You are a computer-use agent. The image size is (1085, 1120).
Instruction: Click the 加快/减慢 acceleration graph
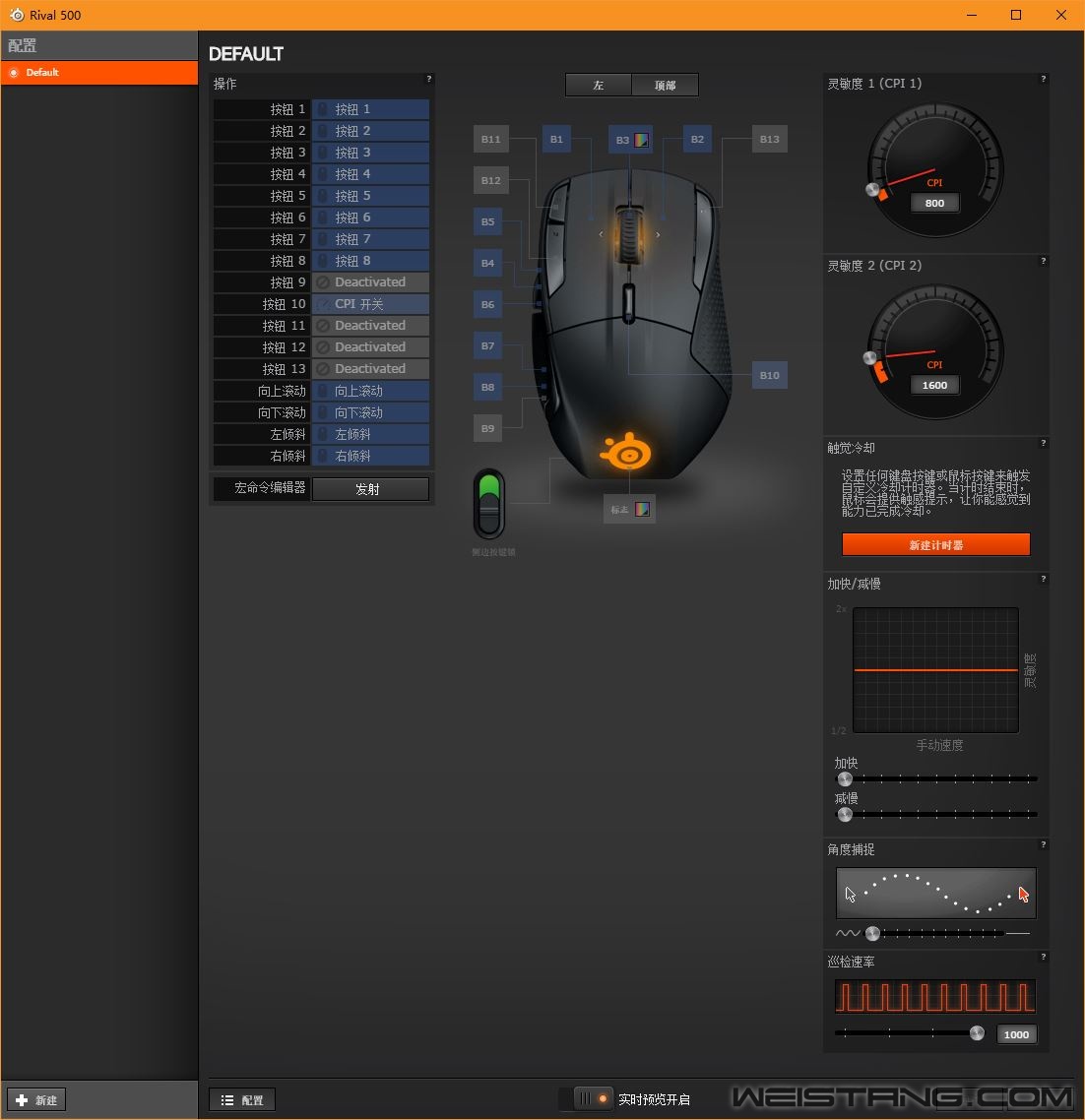[x=935, y=670]
